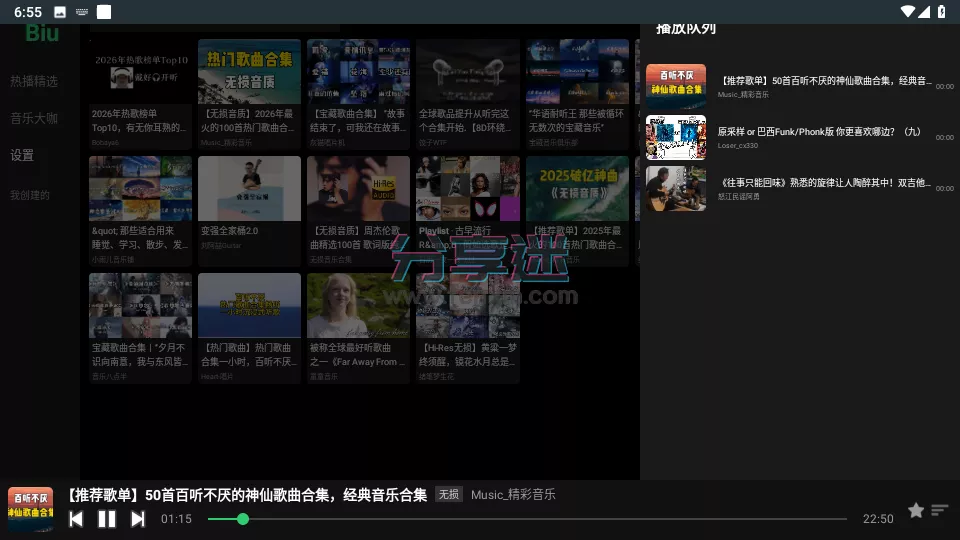Open 音乐大咖 in the sidebar
Image resolution: width=960 pixels, height=540 pixels.
point(34,118)
